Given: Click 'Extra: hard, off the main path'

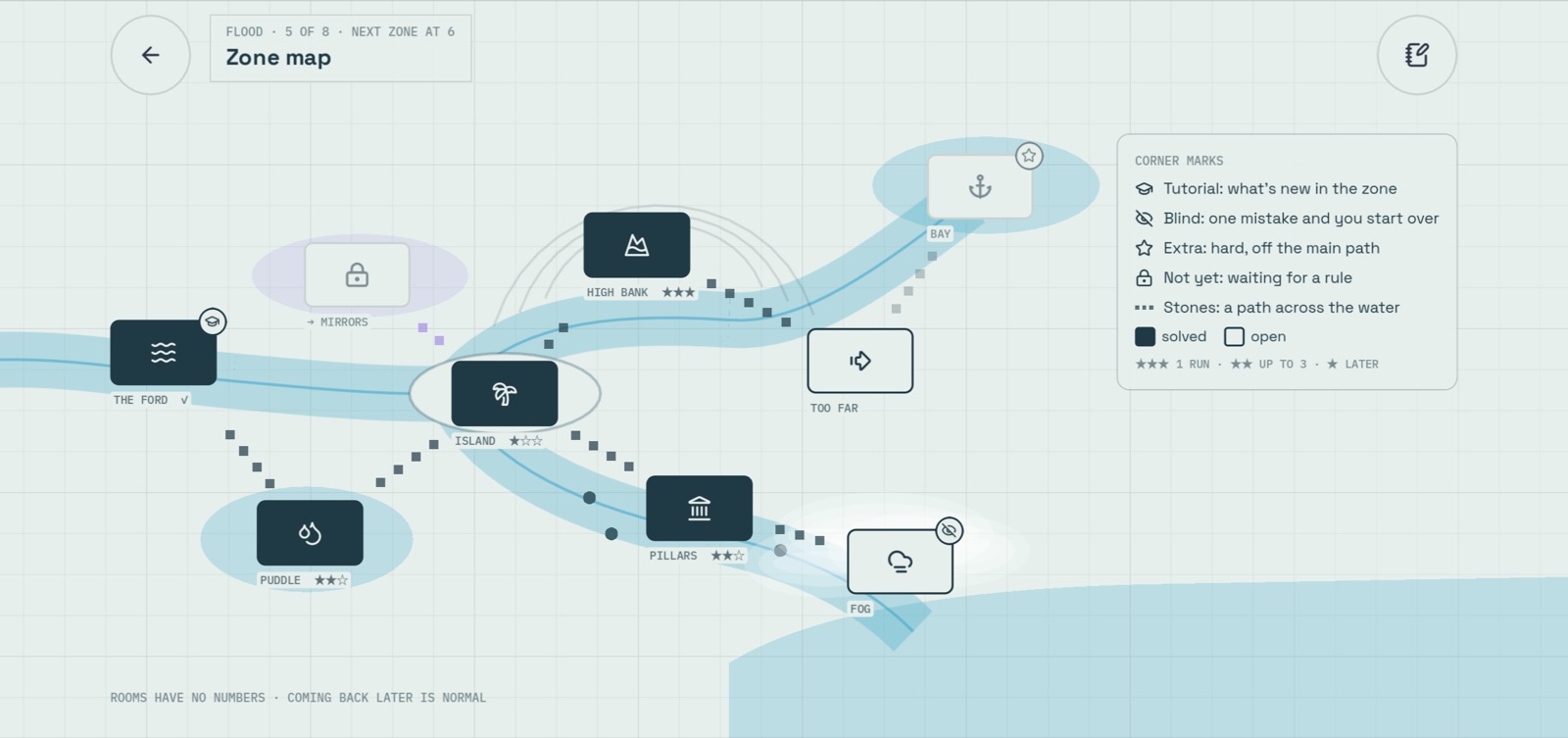Looking at the screenshot, I should tap(1271, 248).
